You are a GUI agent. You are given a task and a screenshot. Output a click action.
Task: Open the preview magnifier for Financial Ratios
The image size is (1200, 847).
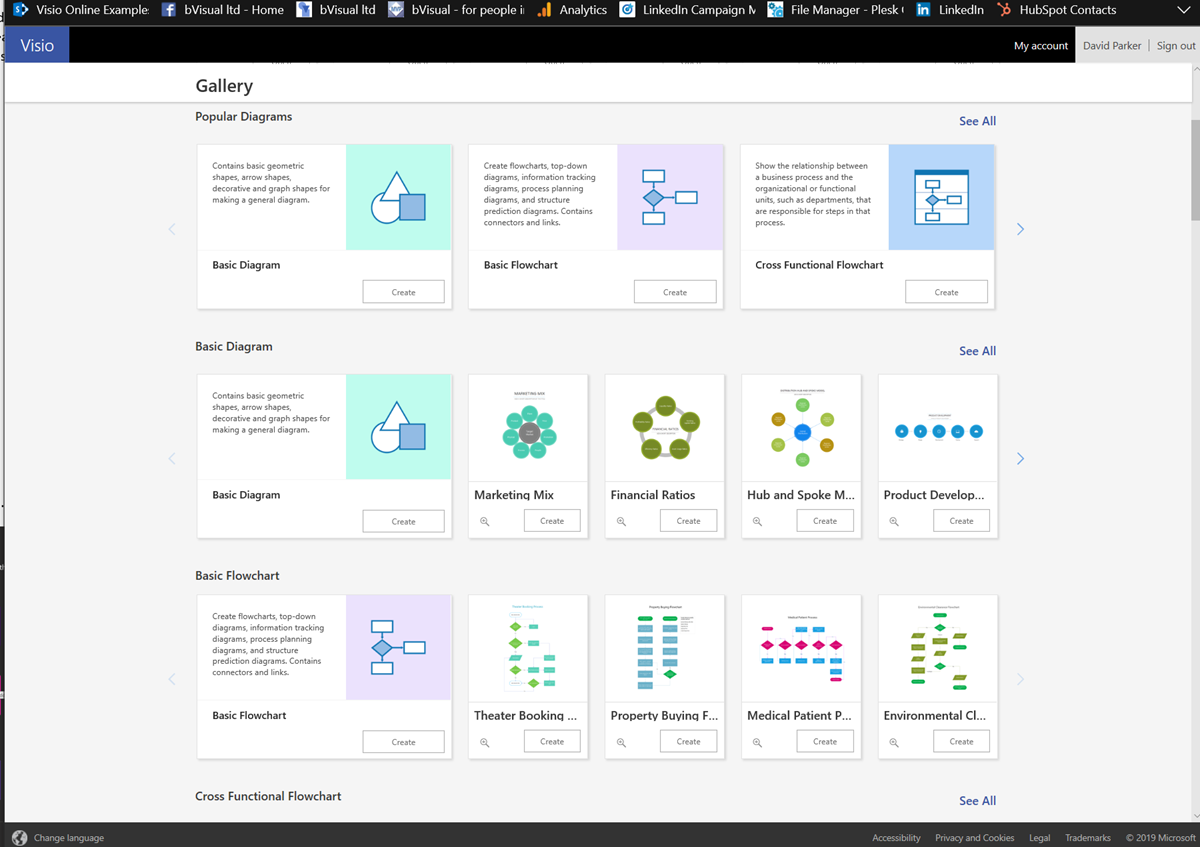(621, 520)
